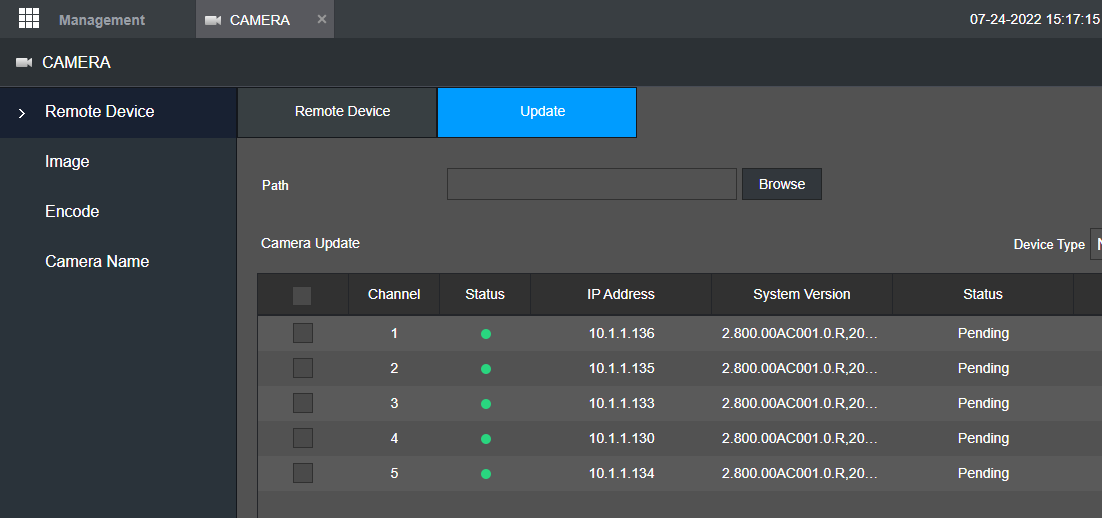Select the CAMERA tab
Screen dimensions: 1102x518
264,20
